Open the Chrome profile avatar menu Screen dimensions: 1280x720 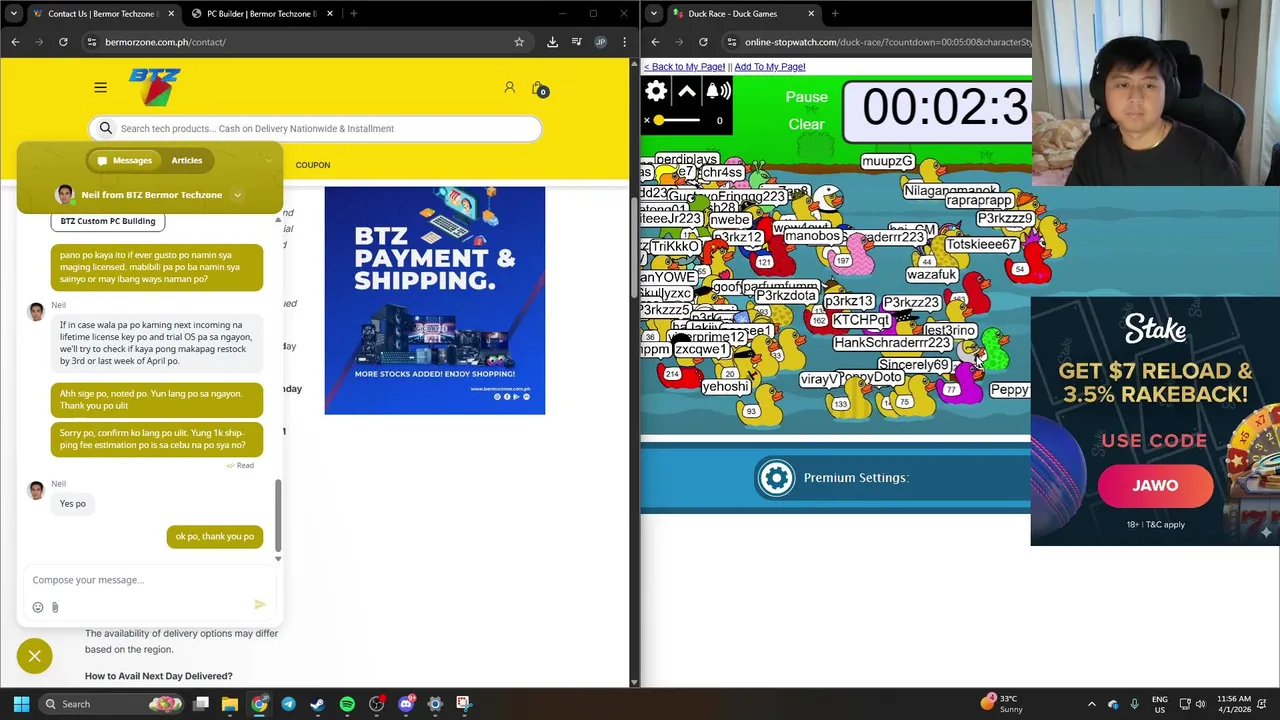point(600,42)
